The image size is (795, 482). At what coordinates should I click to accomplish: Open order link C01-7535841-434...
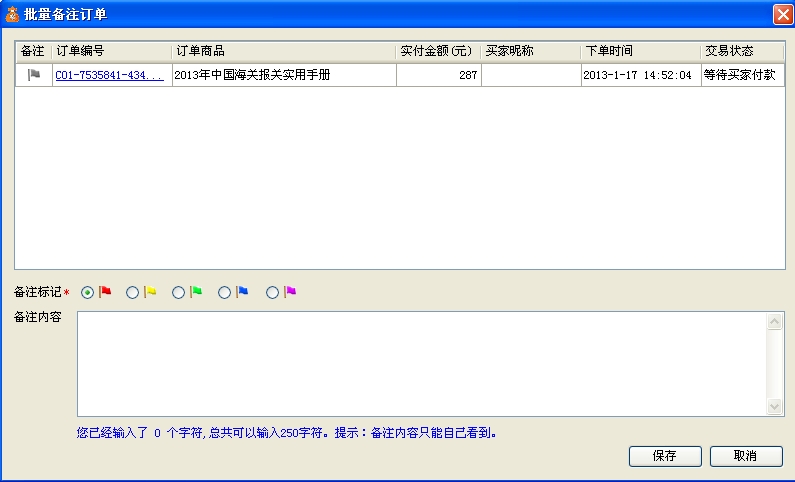110,75
